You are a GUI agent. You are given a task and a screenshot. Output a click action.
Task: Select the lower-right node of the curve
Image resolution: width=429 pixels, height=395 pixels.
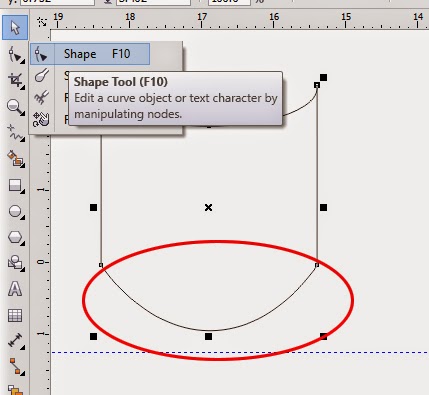click(317, 265)
